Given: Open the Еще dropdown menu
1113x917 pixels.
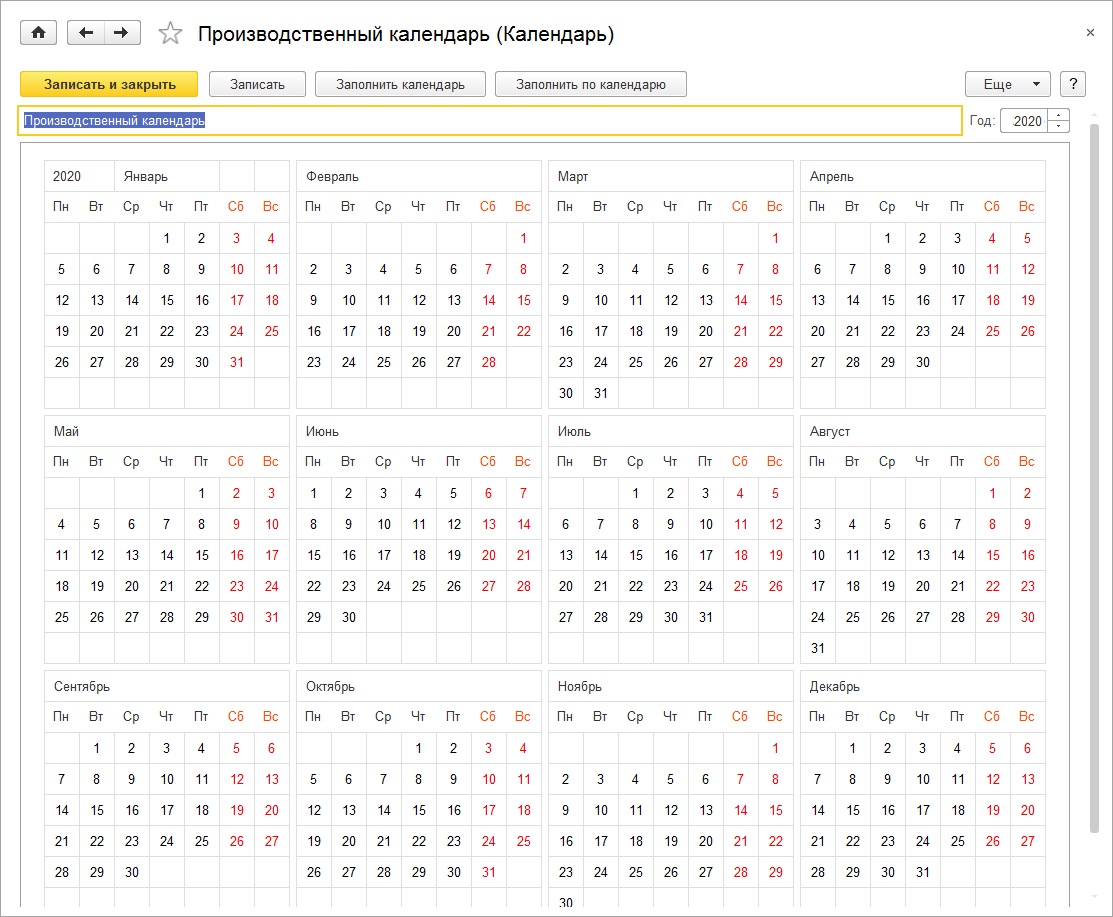Looking at the screenshot, I should [1008, 84].
